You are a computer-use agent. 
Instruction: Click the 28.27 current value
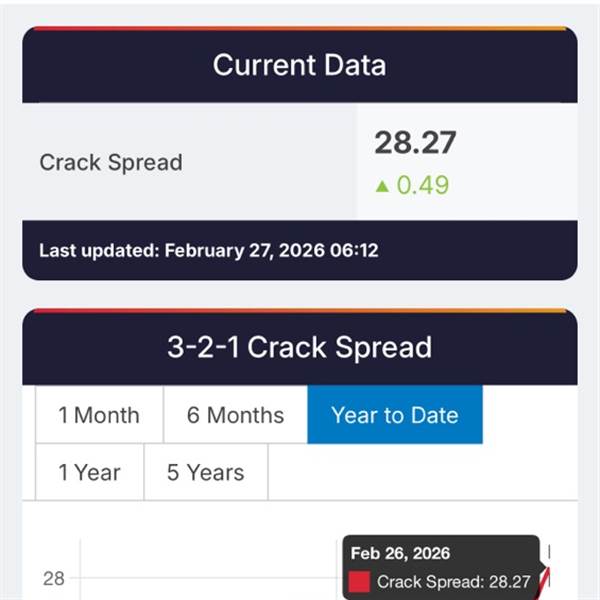[415, 143]
